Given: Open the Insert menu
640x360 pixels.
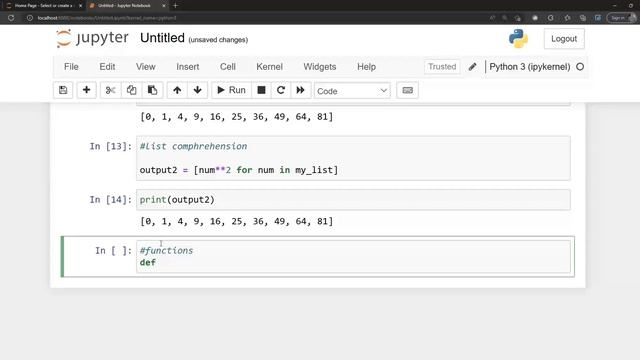Looking at the screenshot, I should tap(188, 67).
